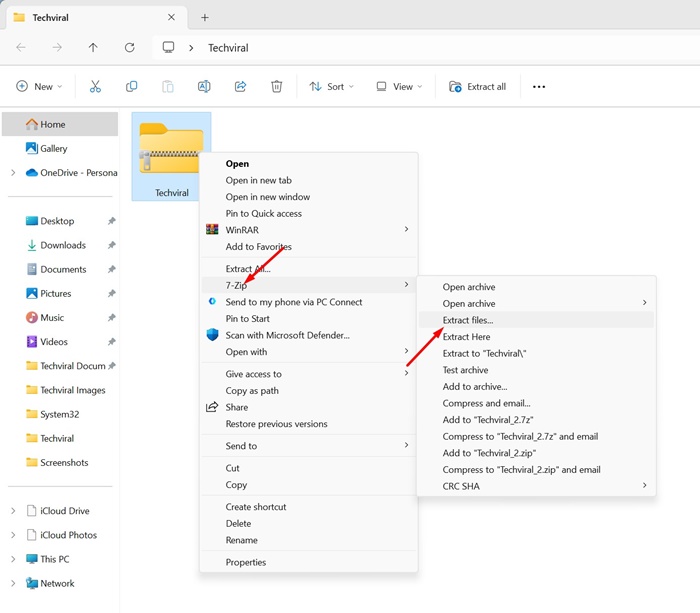Open the New dropdown button
700x613 pixels.
tap(39, 87)
